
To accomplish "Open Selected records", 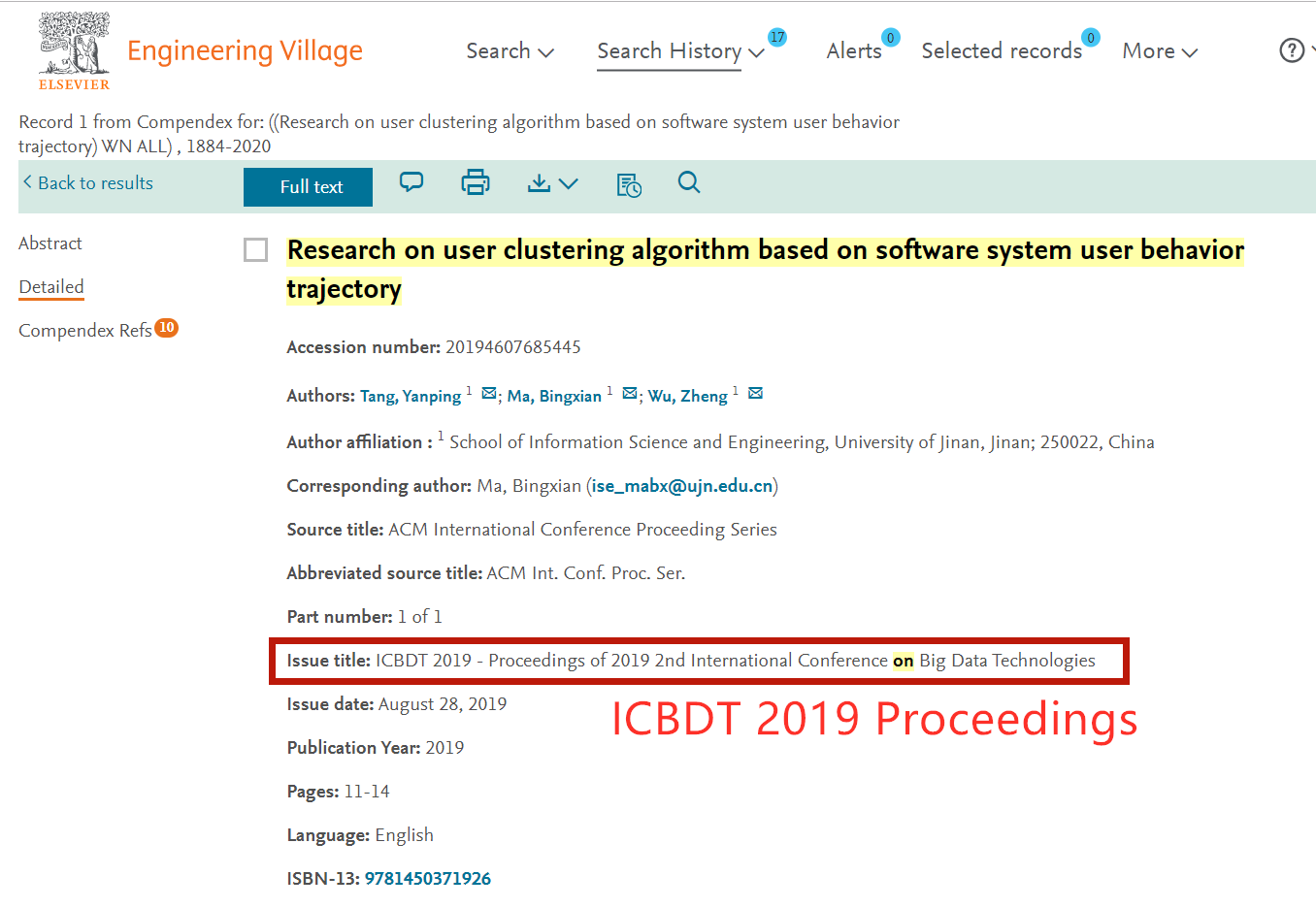I will pyautogui.click(x=1002, y=51).
